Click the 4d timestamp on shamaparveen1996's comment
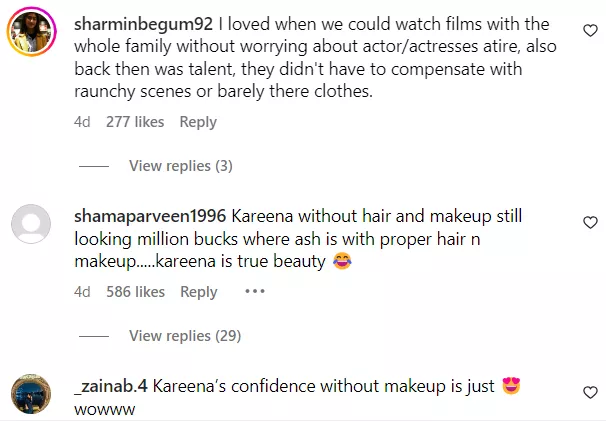This screenshot has width=606, height=422. coord(82,292)
